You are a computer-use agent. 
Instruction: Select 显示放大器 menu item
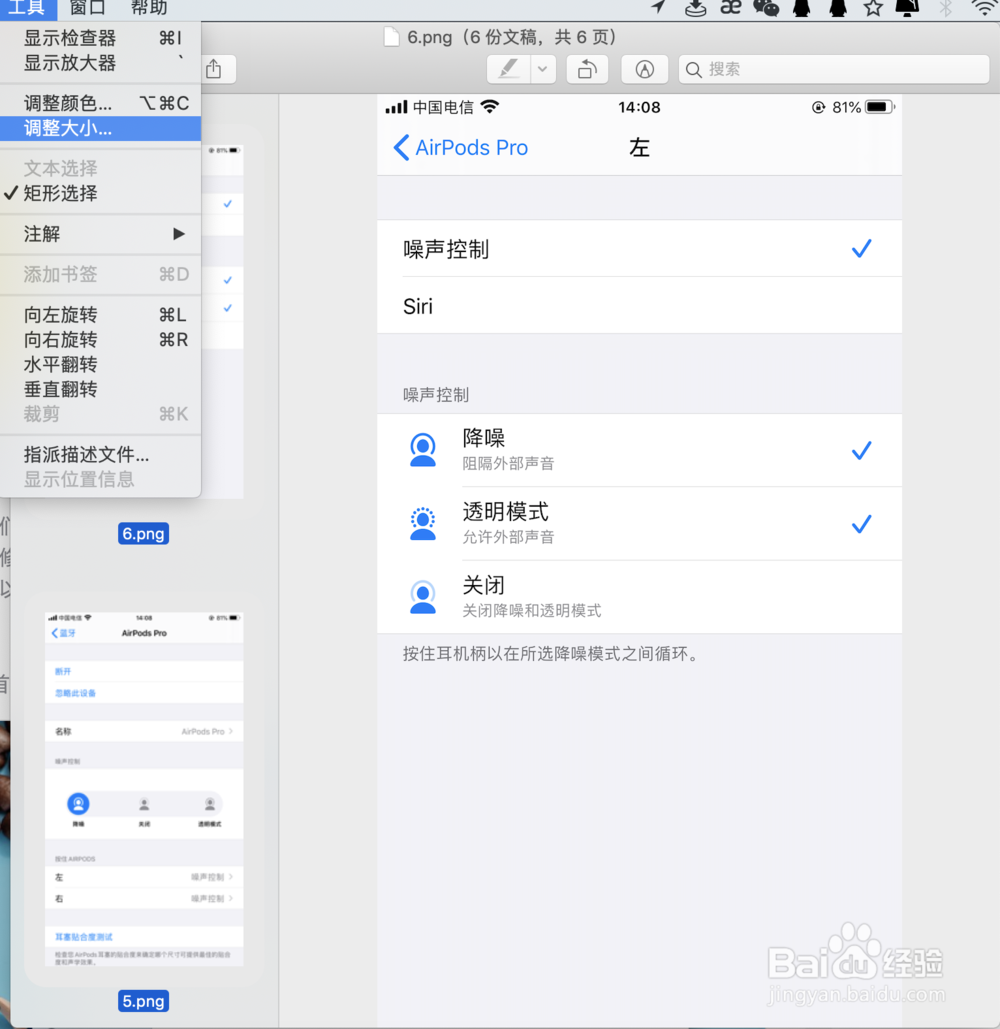(100, 63)
